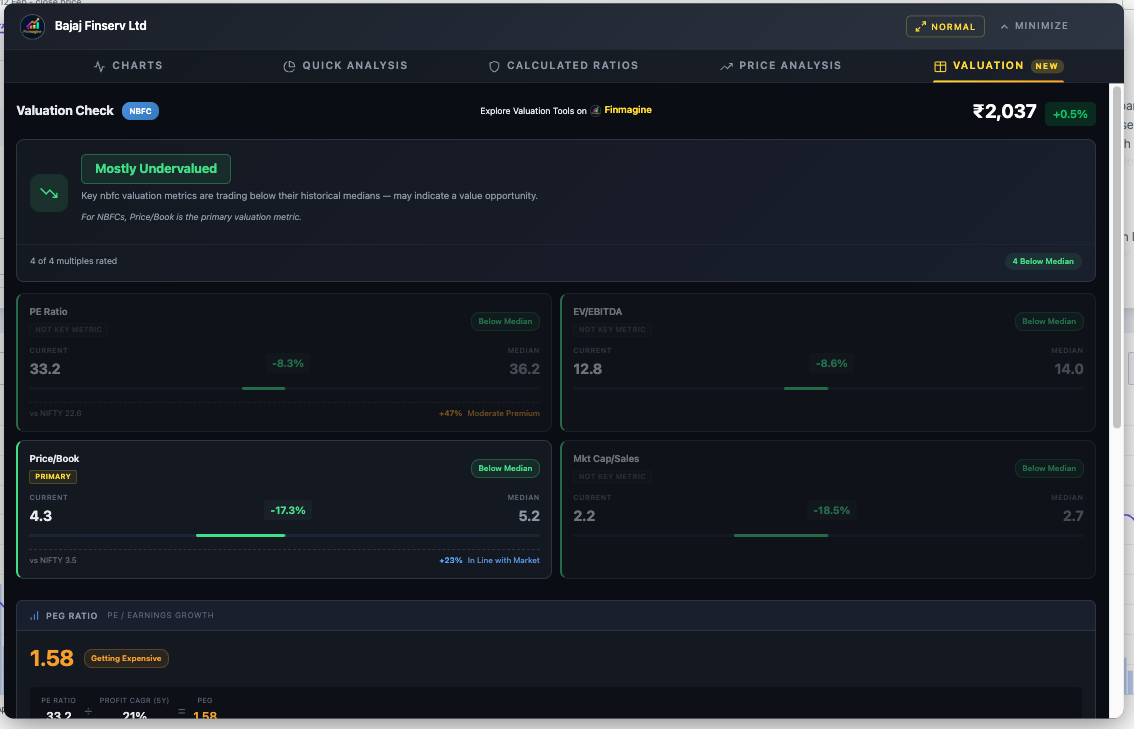Switch to the Valuation tab

[x=987, y=66]
